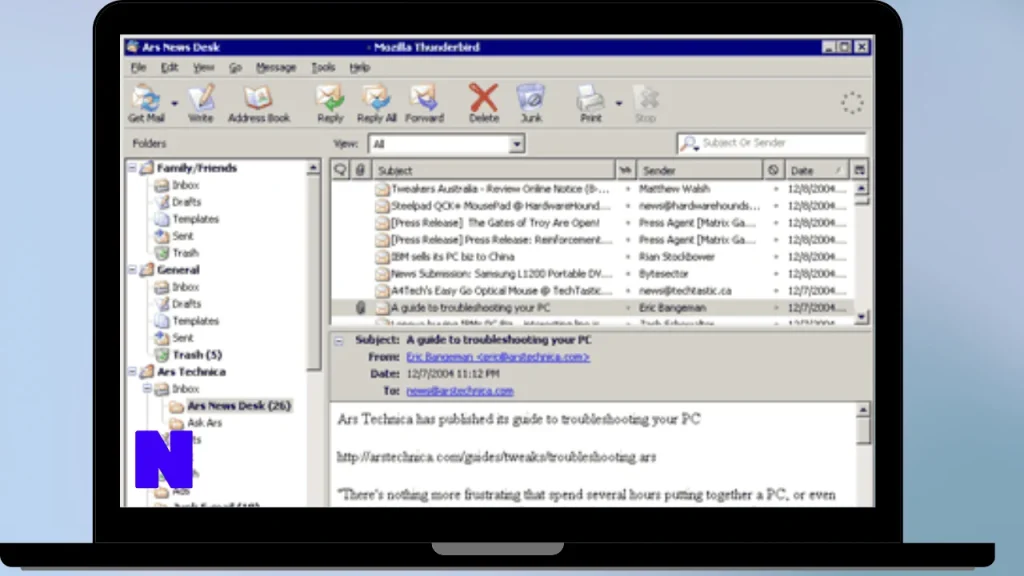Image resolution: width=1024 pixels, height=576 pixels.
Task: Click the Reply All toolbar icon
Action: pos(376,103)
